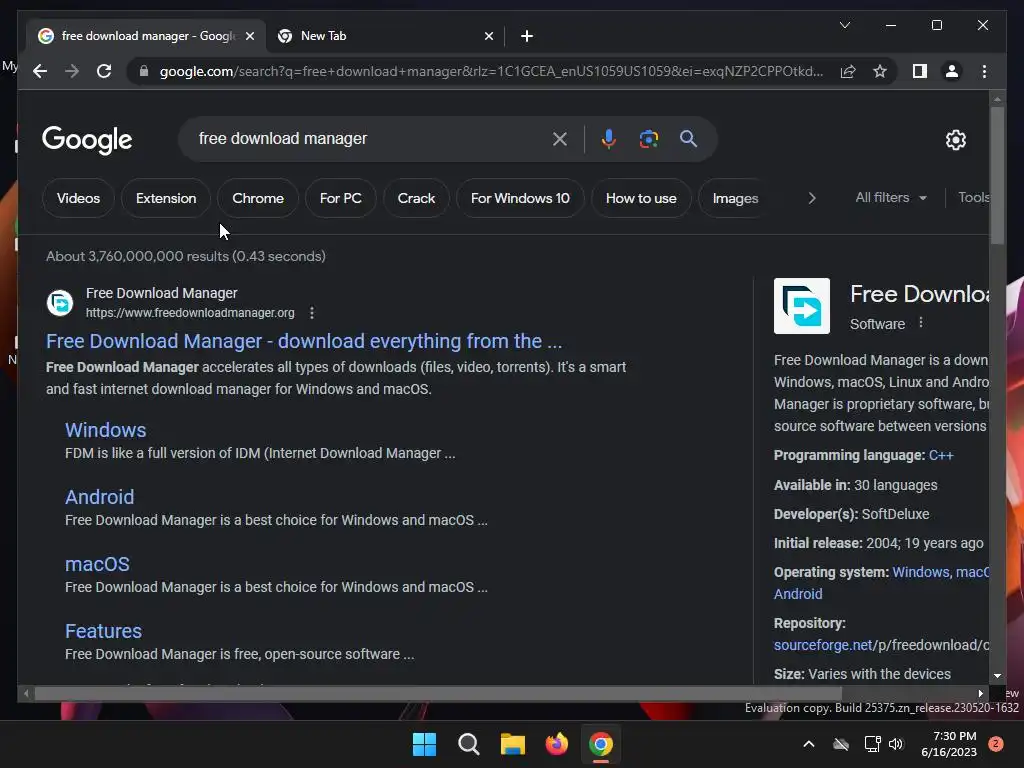Click the Google logo
This screenshot has width=1024, height=768.
coord(87,140)
